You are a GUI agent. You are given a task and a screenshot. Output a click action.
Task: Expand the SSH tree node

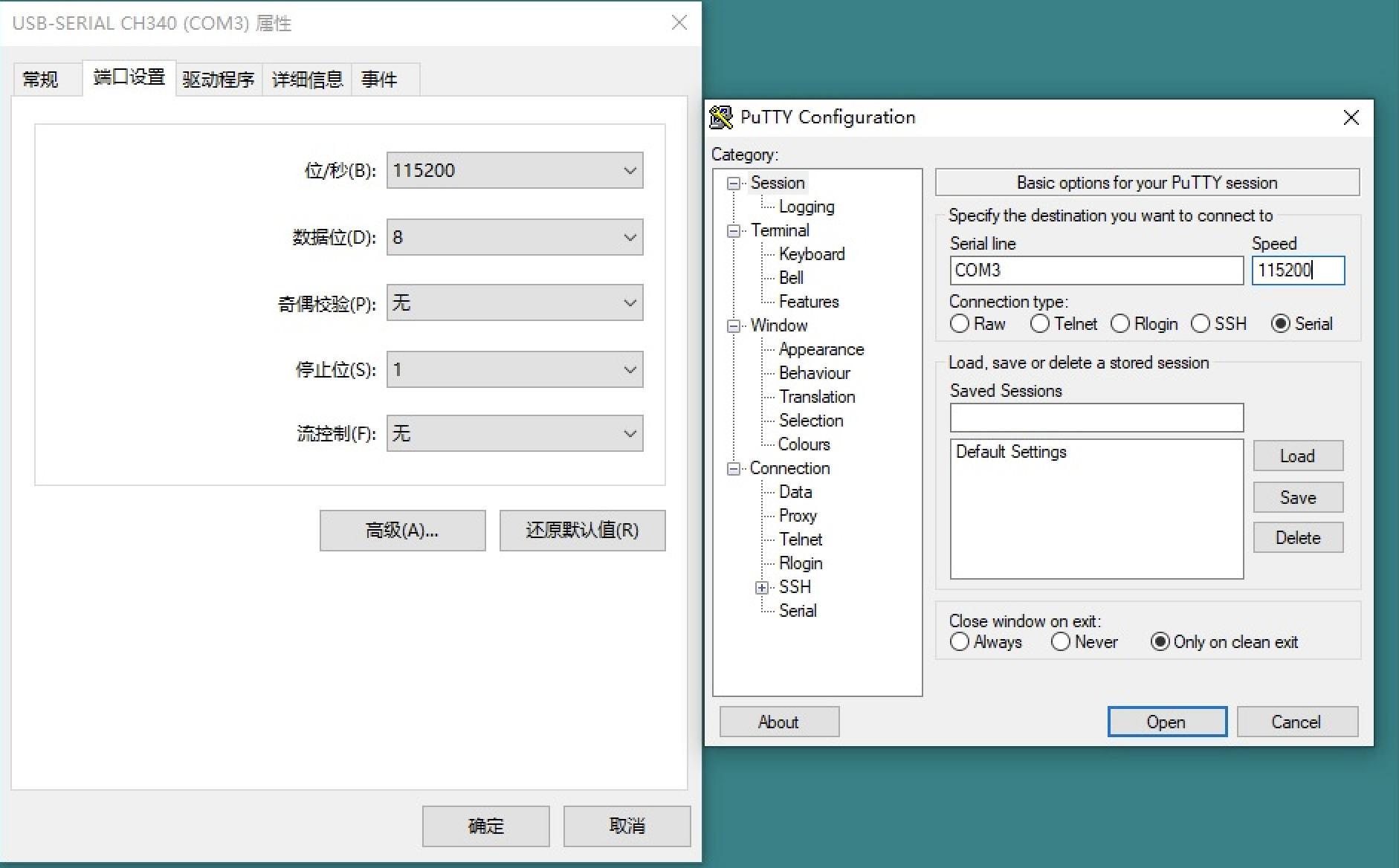(761, 587)
